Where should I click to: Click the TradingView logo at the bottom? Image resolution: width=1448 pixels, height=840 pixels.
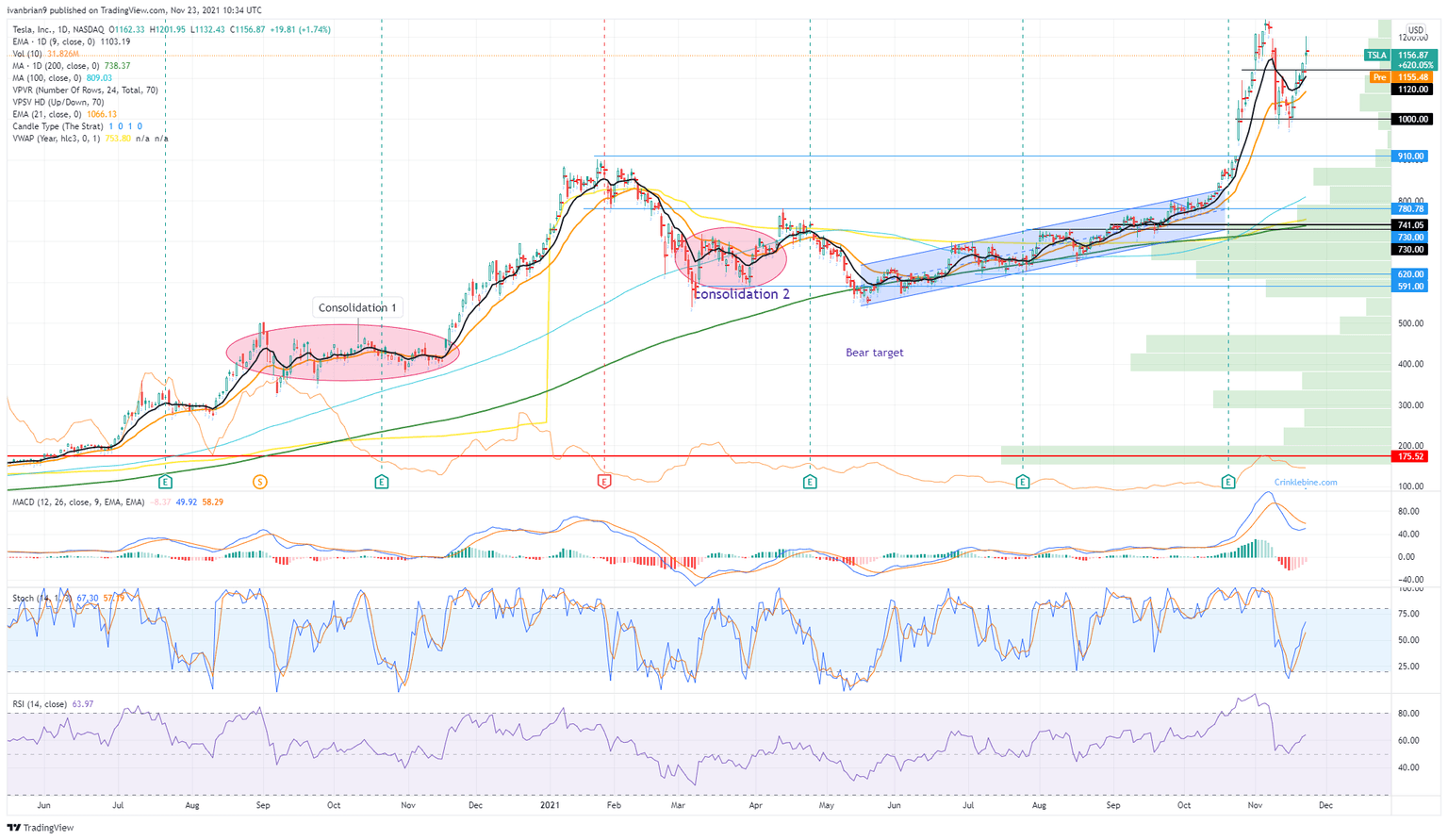coord(41,828)
